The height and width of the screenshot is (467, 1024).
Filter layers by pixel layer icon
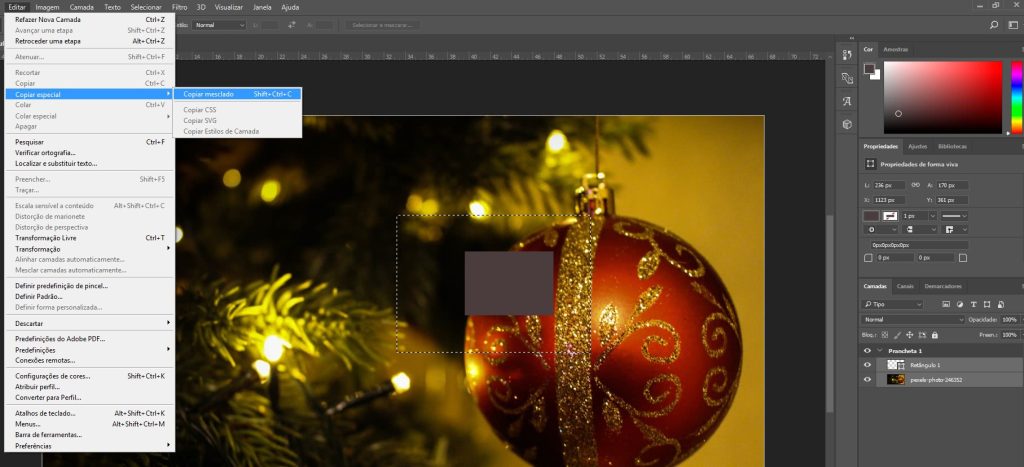point(946,304)
